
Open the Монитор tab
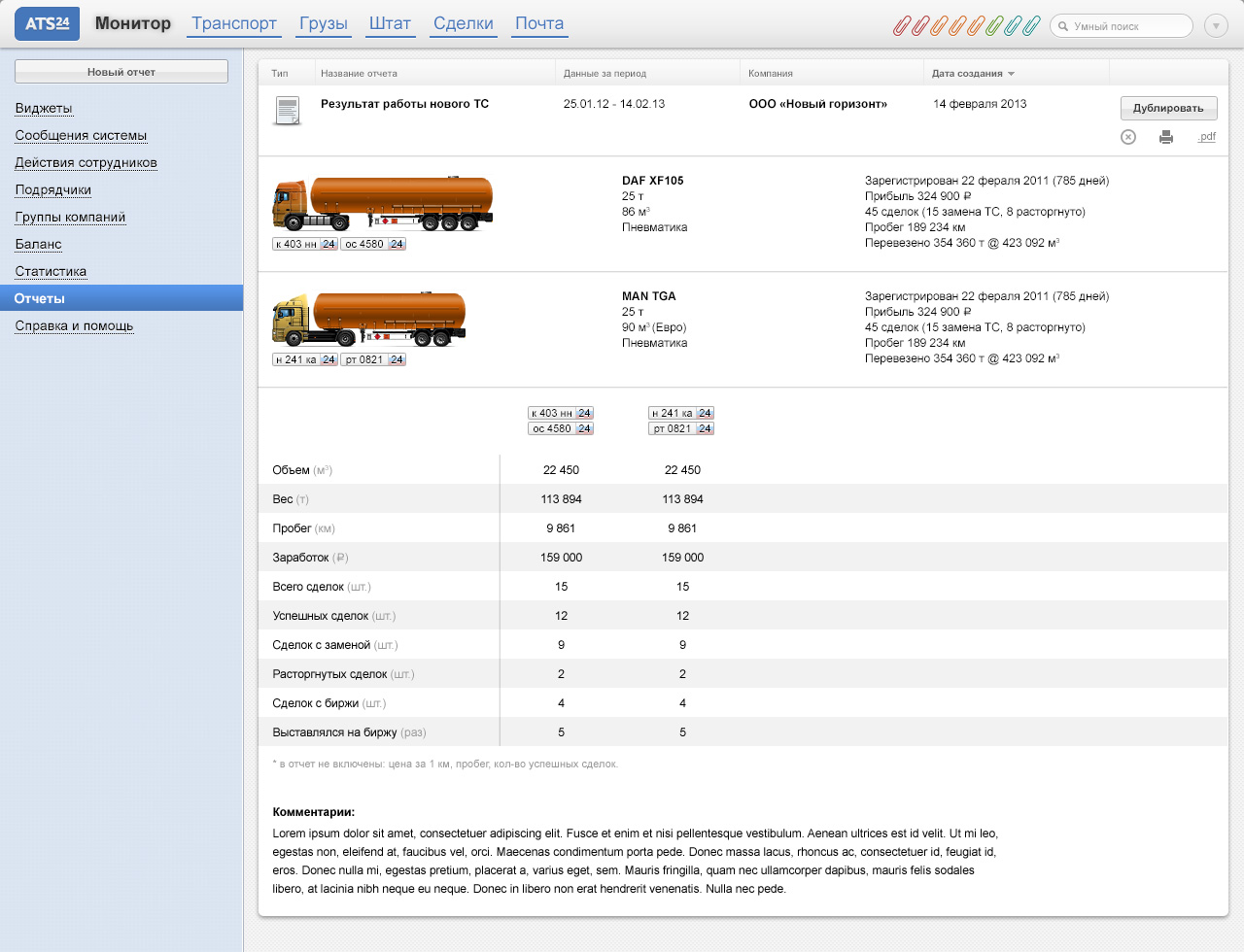[133, 23]
